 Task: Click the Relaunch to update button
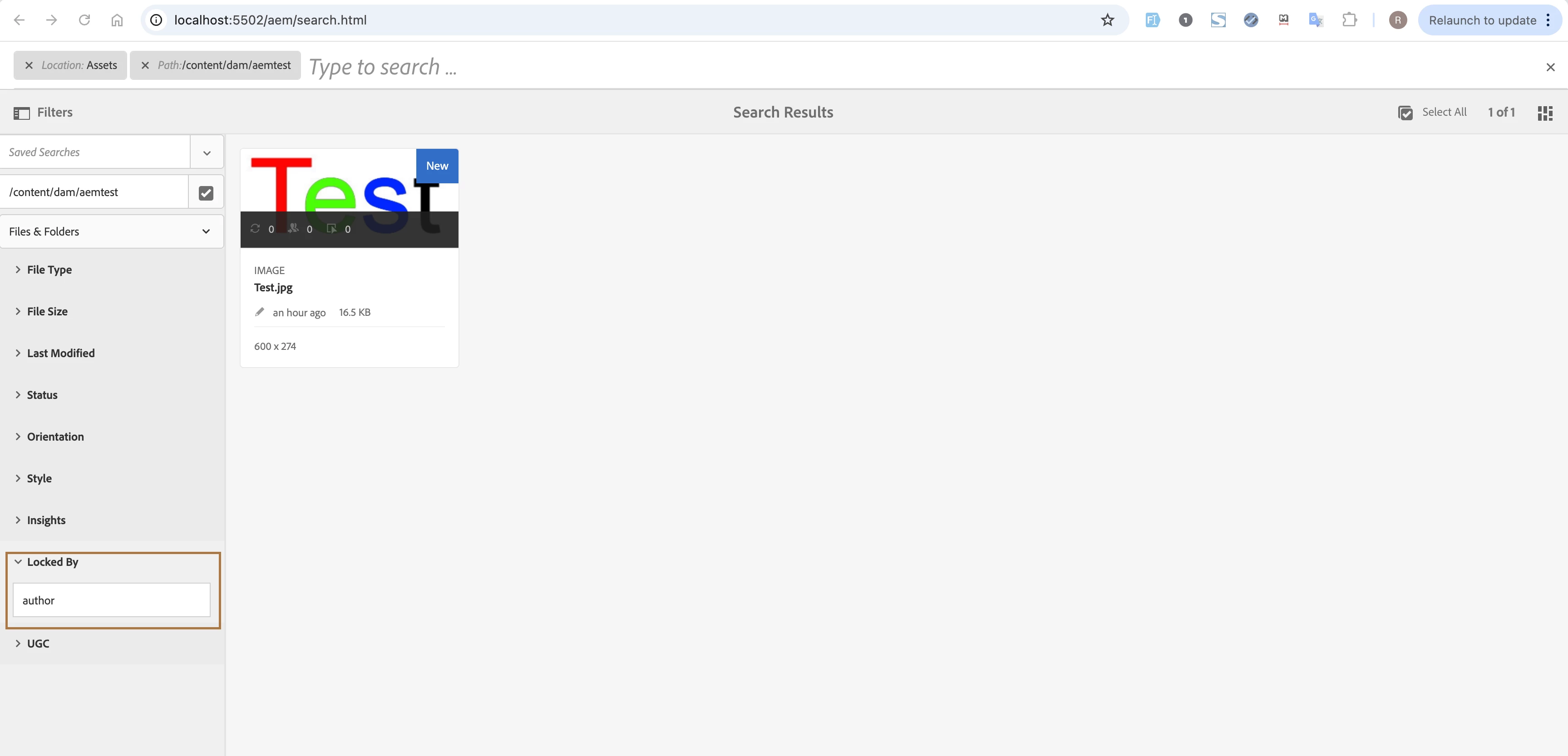point(1482,20)
